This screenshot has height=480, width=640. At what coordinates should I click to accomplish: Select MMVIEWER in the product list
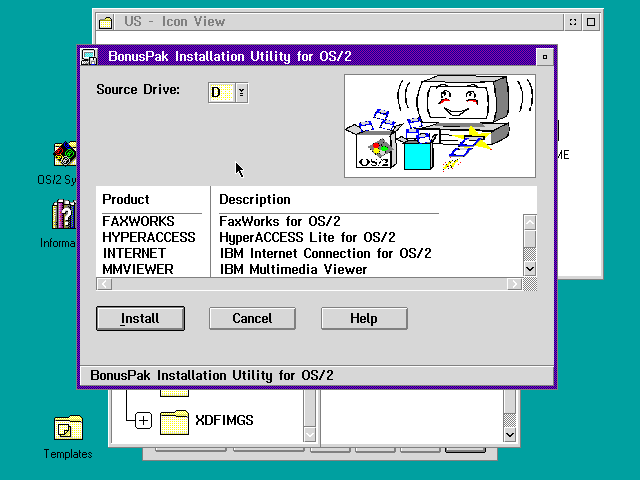[x=138, y=269]
